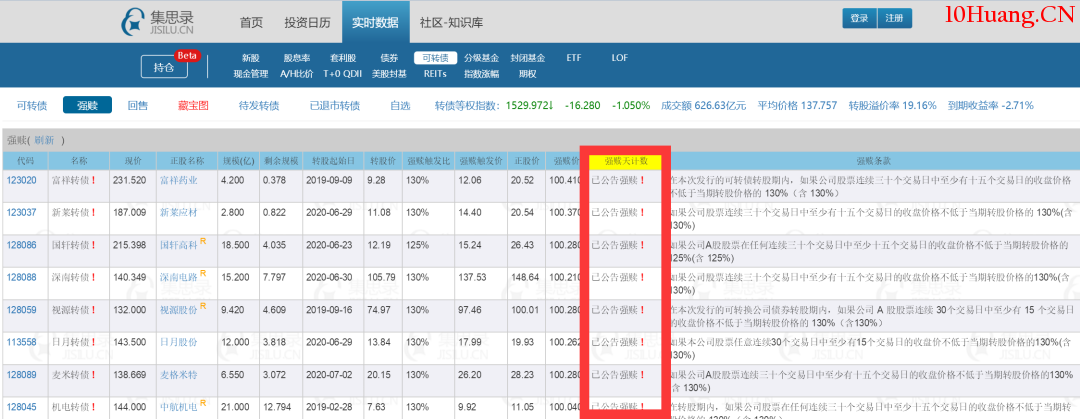Open the 封闭基金 section
The width and height of the screenshot is (1080, 419).
(528, 58)
